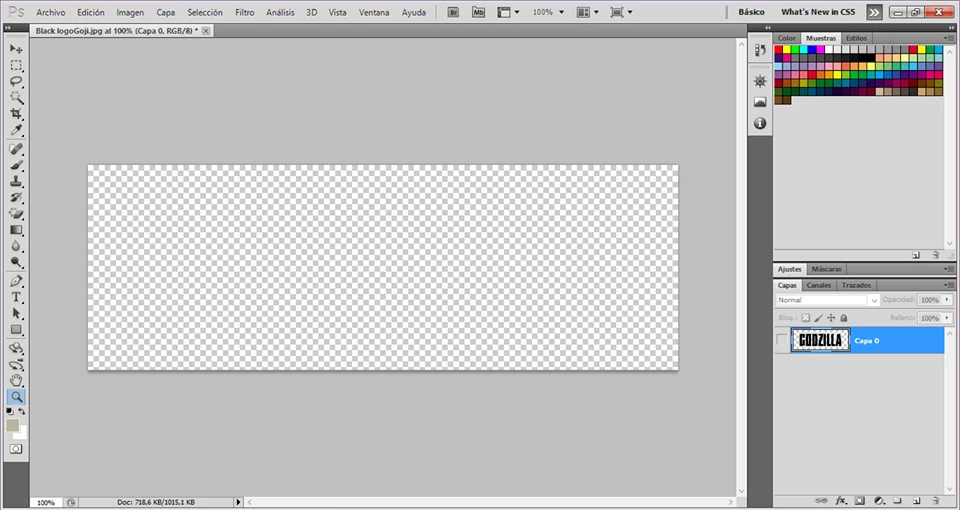Open the Archivo menu
This screenshot has width=960, height=510.
point(50,12)
